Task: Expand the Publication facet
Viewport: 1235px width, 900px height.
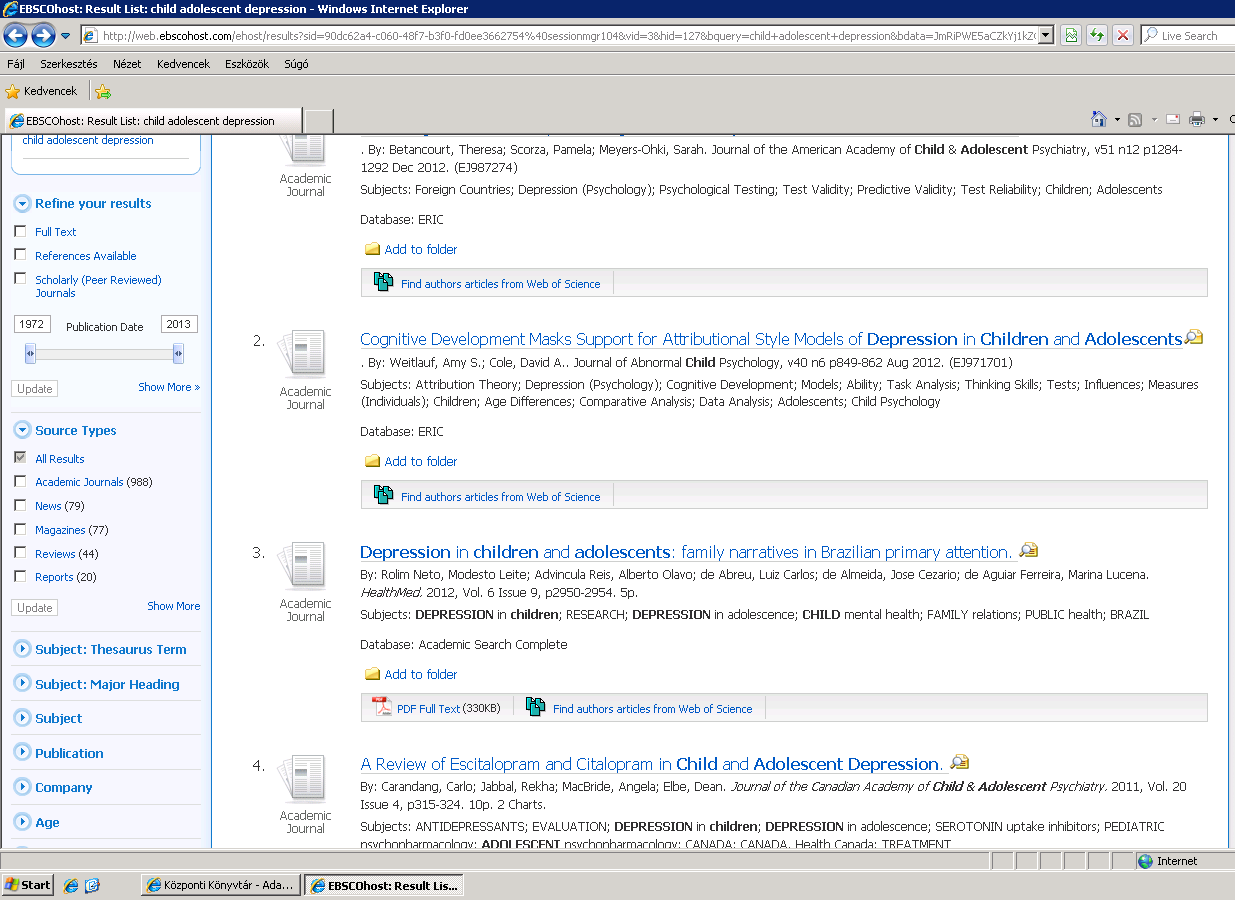Action: click(22, 753)
